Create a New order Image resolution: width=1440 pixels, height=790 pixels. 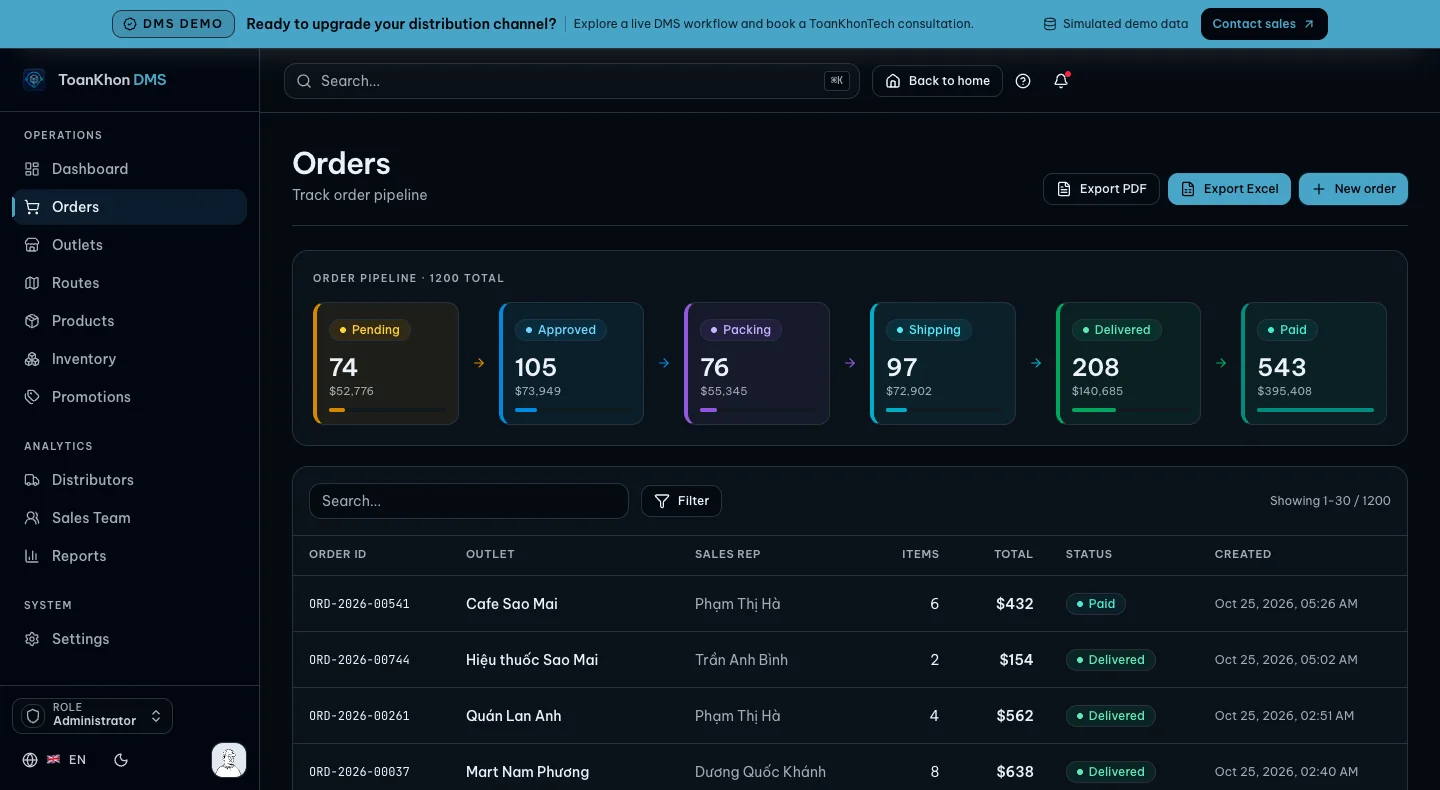click(x=1353, y=189)
